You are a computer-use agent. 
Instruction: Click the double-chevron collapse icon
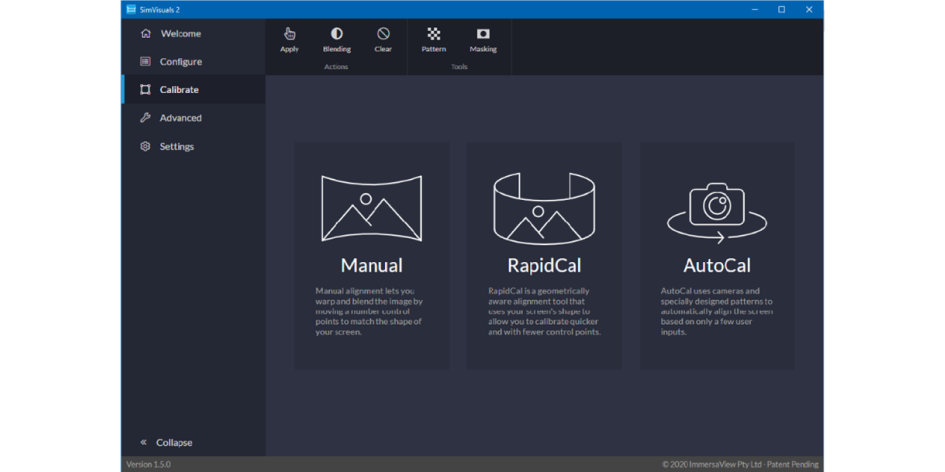pyautogui.click(x=143, y=442)
